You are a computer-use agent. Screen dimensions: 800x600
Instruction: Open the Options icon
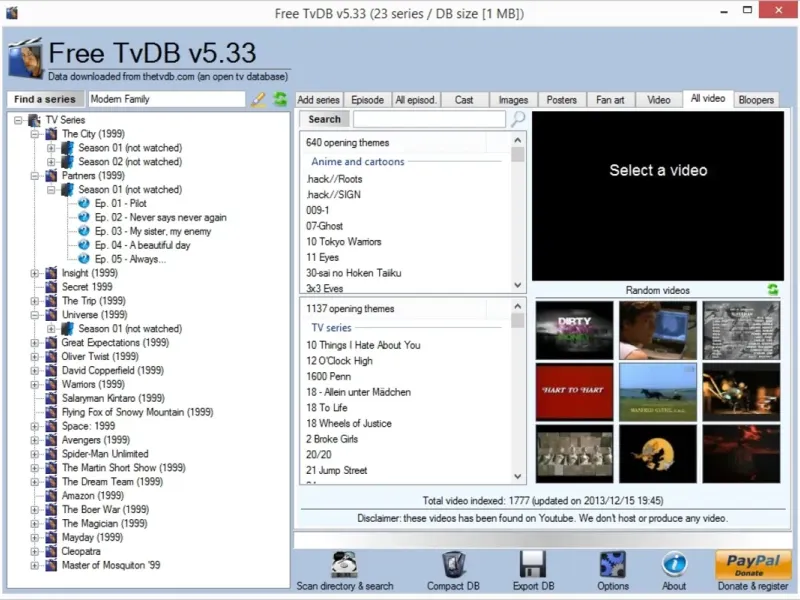point(612,564)
